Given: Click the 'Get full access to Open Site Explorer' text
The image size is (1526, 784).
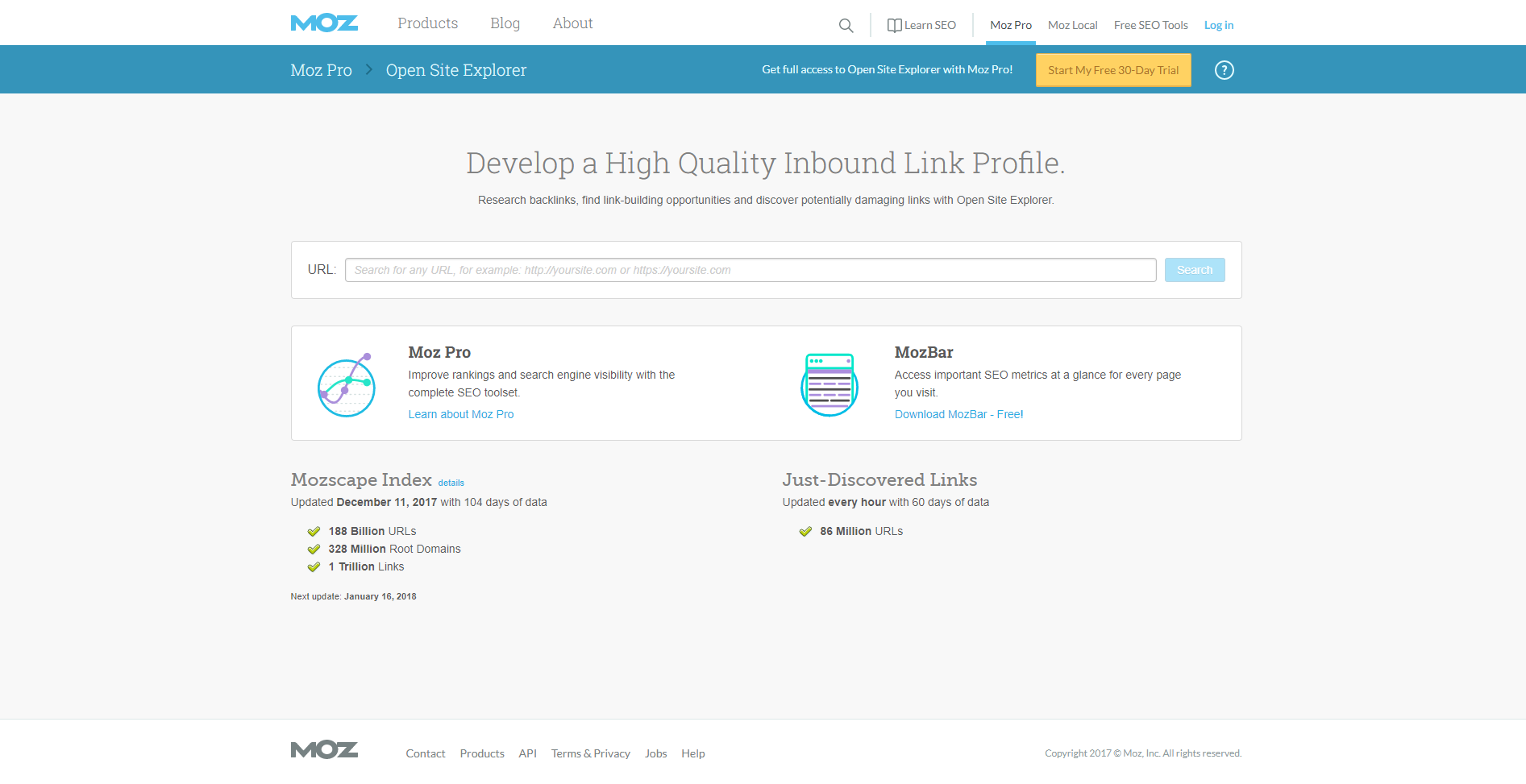Looking at the screenshot, I should click(x=887, y=69).
